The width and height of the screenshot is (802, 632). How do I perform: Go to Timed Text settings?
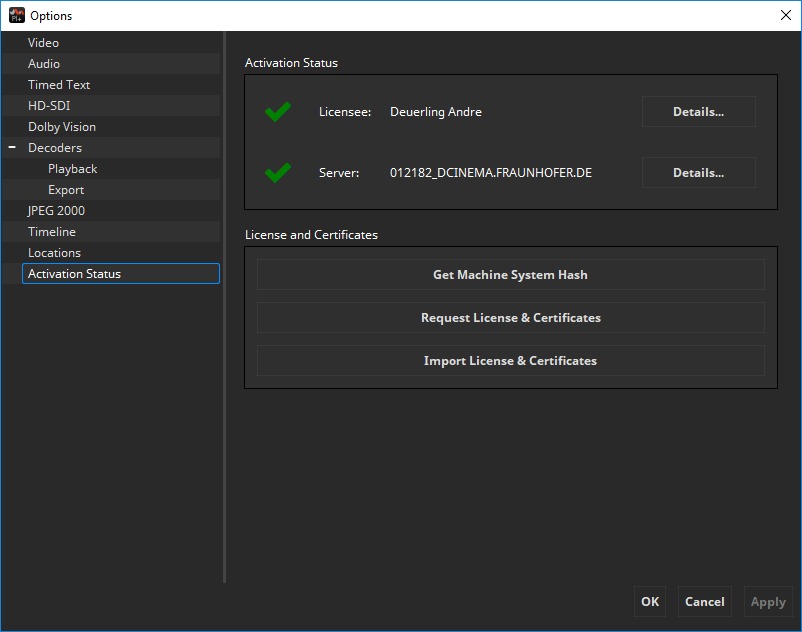tap(59, 85)
